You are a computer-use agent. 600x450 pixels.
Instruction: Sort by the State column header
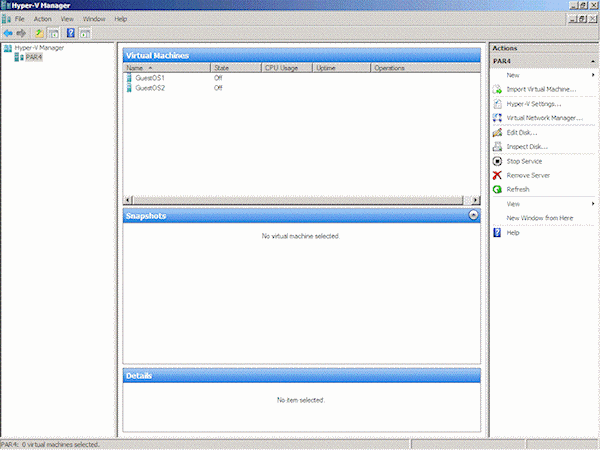pyautogui.click(x=236, y=68)
